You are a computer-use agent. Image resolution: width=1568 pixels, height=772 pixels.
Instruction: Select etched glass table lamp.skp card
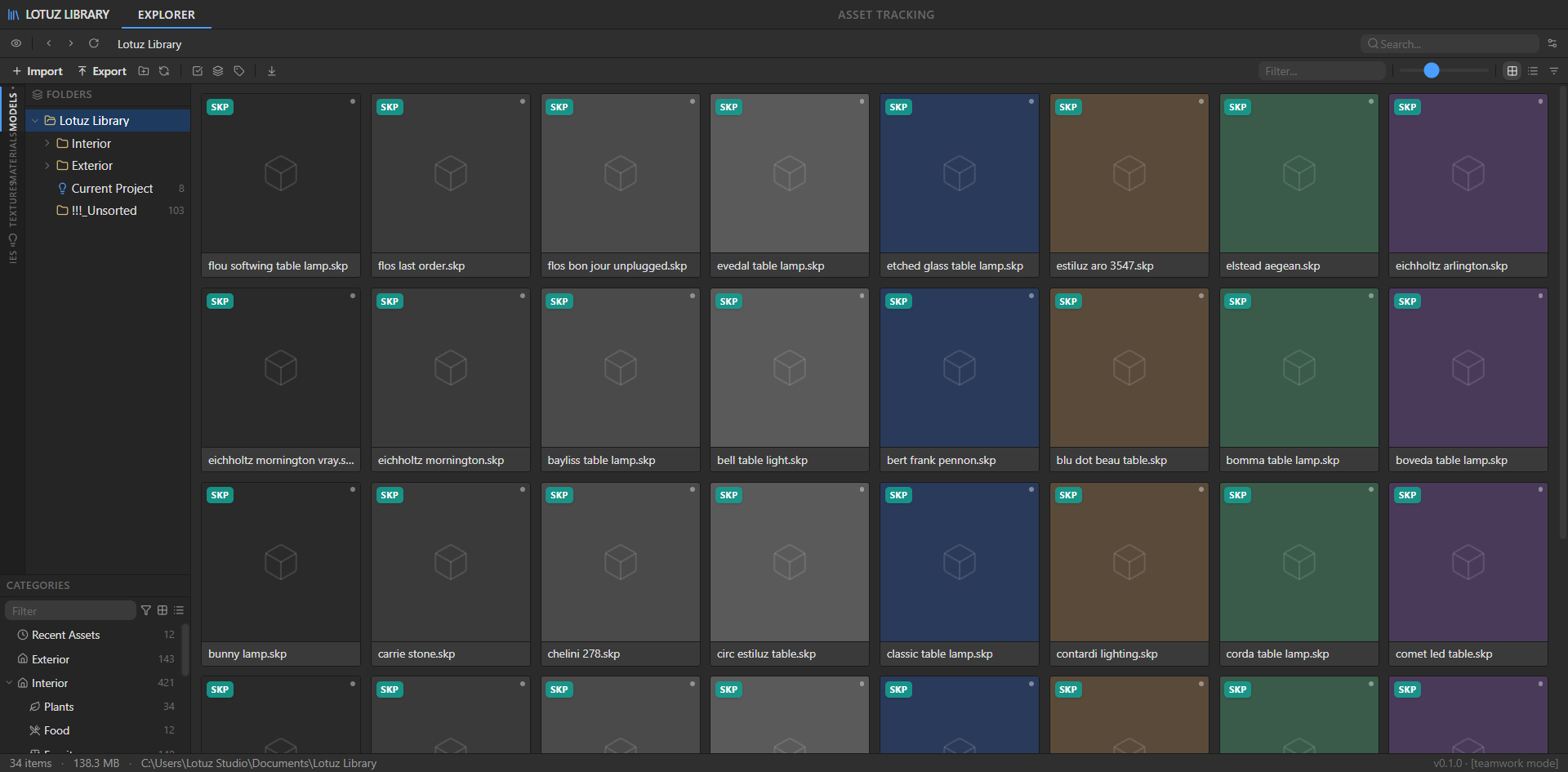pyautogui.click(x=960, y=185)
